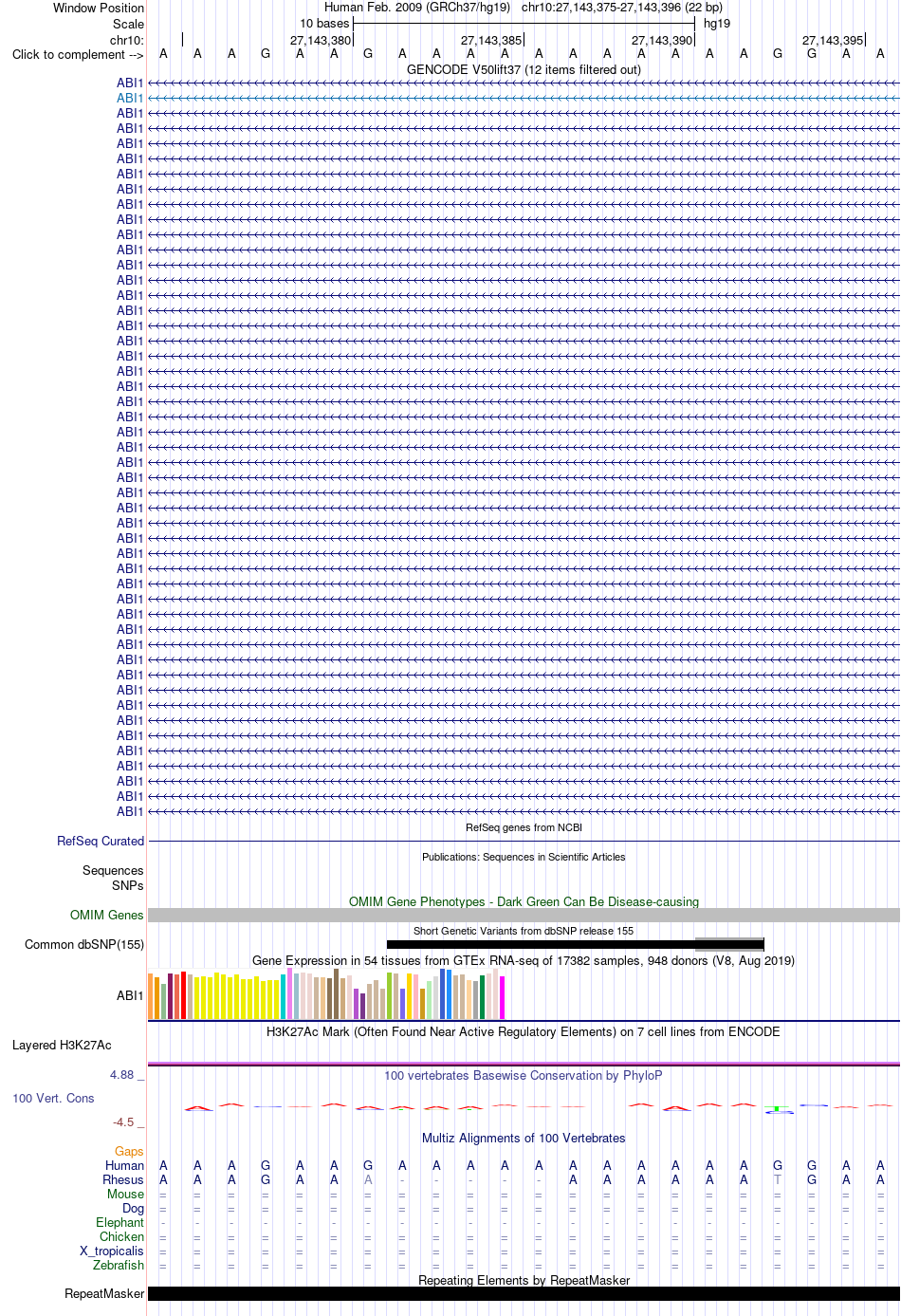Click the Chicken species row label
Image resolution: width=901 pixels, height=1316 pixels.
coord(121,1236)
